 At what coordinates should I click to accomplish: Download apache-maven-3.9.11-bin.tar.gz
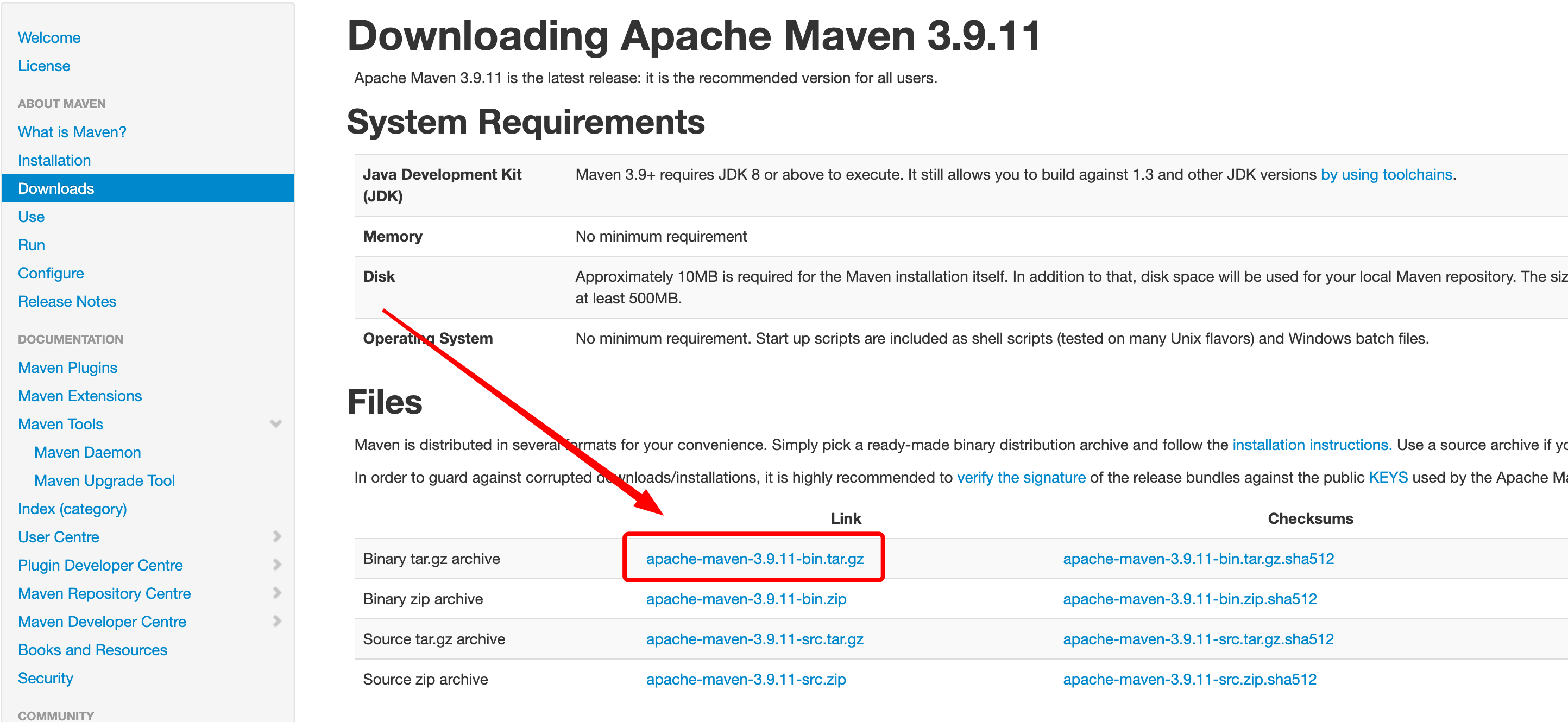coord(755,559)
